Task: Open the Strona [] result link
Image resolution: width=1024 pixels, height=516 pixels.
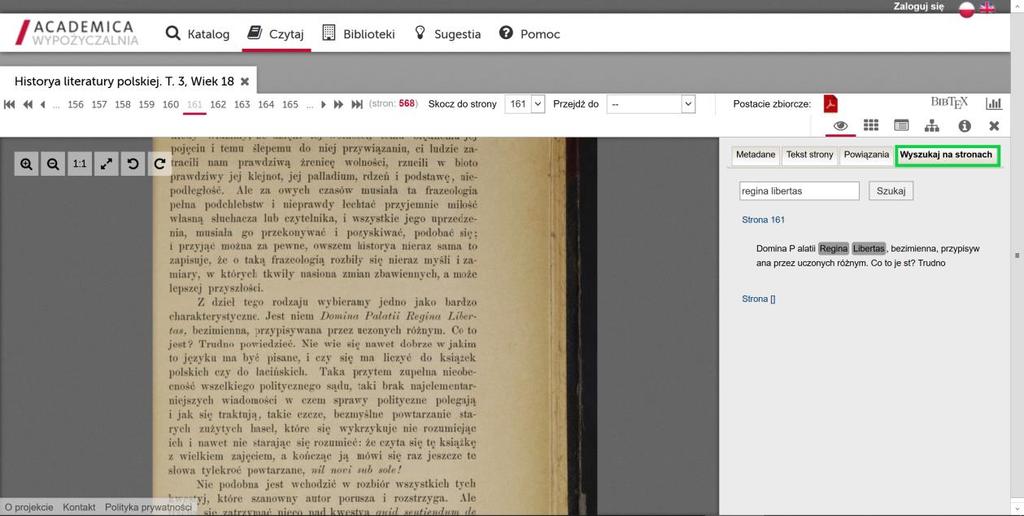Action: 759,299
